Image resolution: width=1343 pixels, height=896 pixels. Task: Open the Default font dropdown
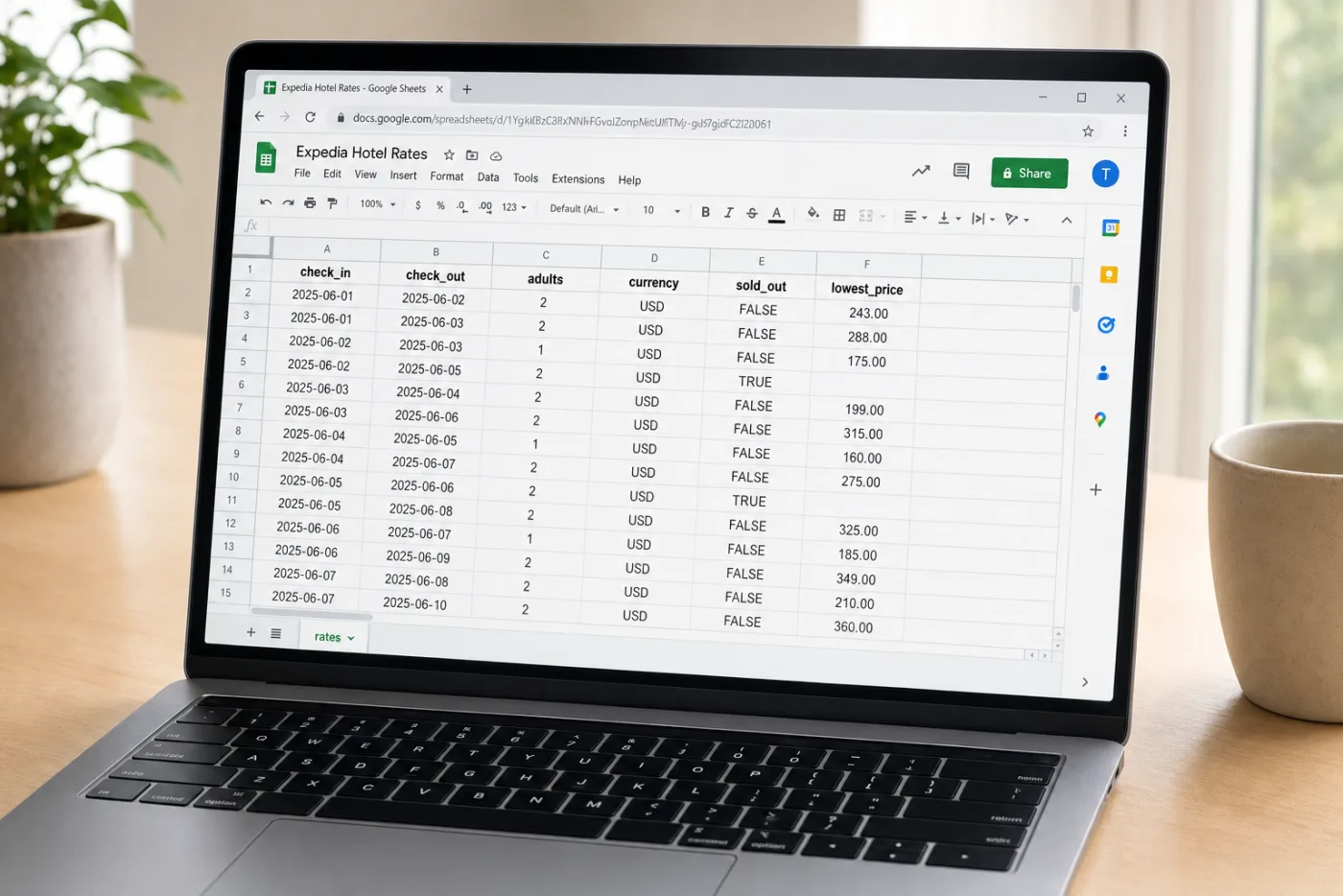pyautogui.click(x=584, y=209)
